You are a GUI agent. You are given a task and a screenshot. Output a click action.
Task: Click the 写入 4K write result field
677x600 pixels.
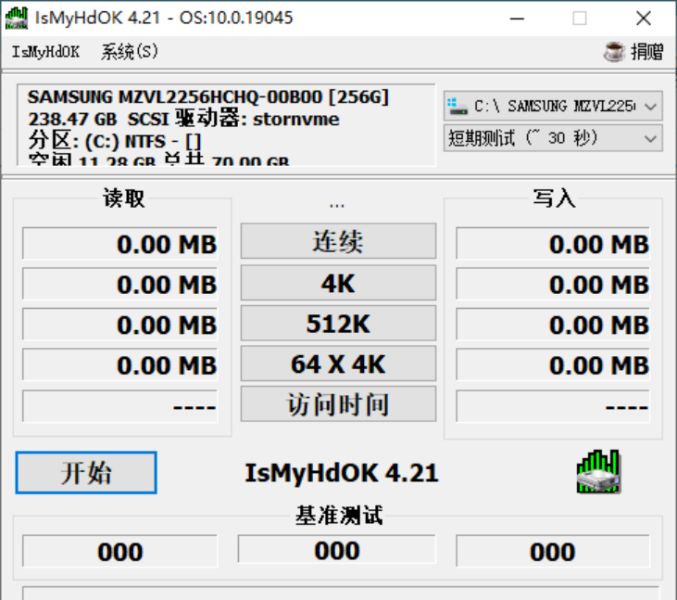(x=553, y=284)
